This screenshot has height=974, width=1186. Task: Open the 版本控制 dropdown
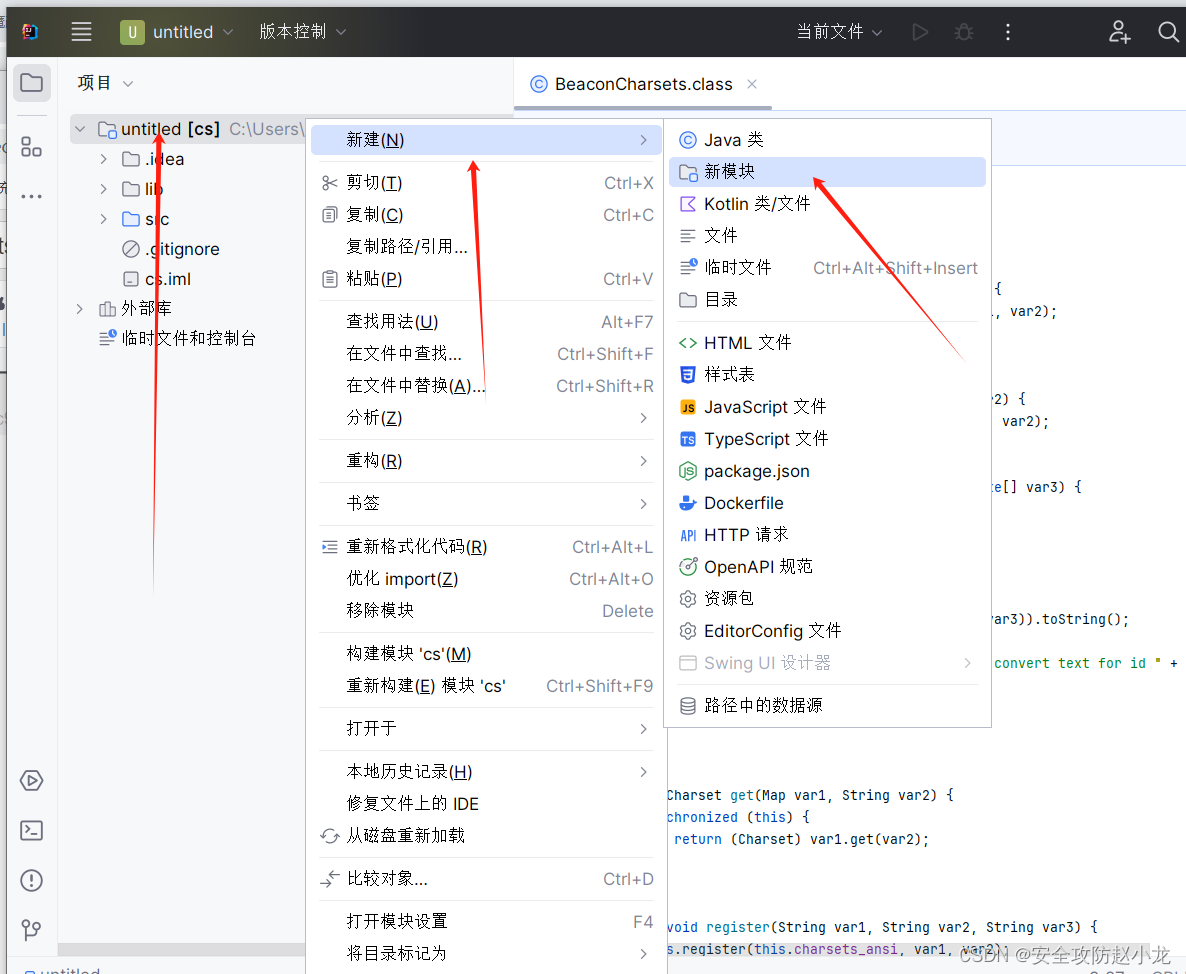pos(303,32)
